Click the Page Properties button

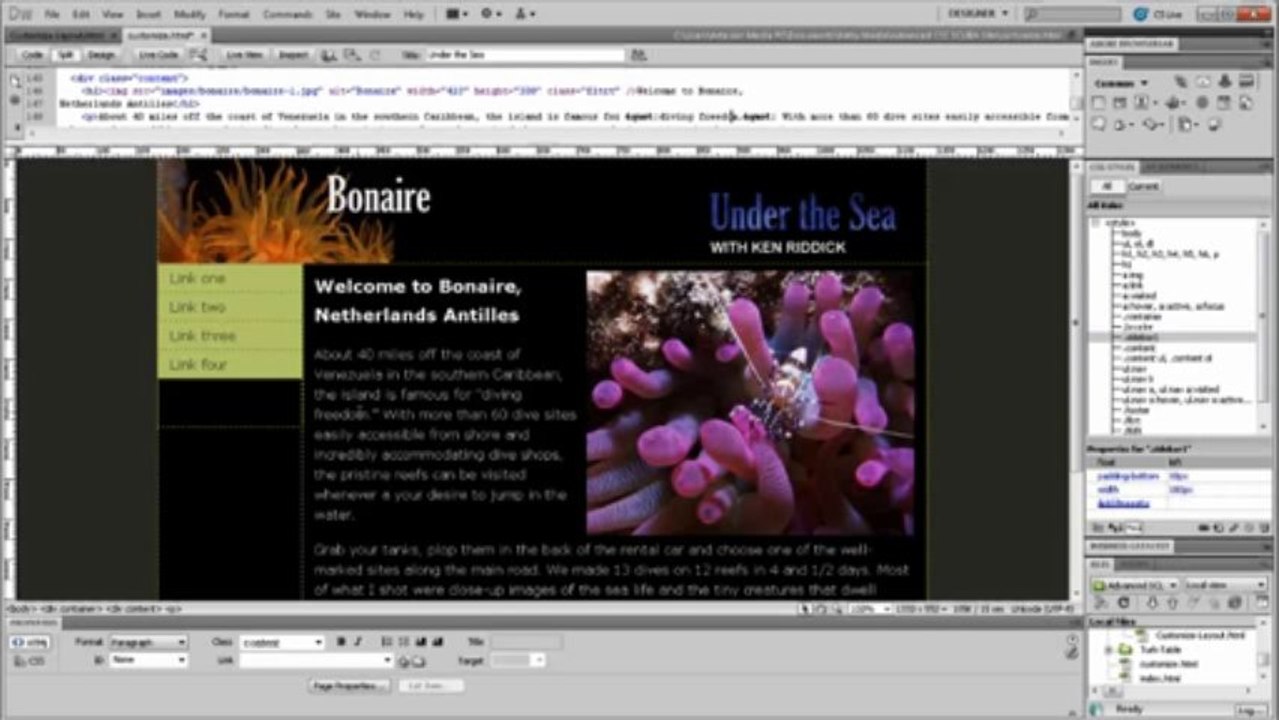click(348, 686)
